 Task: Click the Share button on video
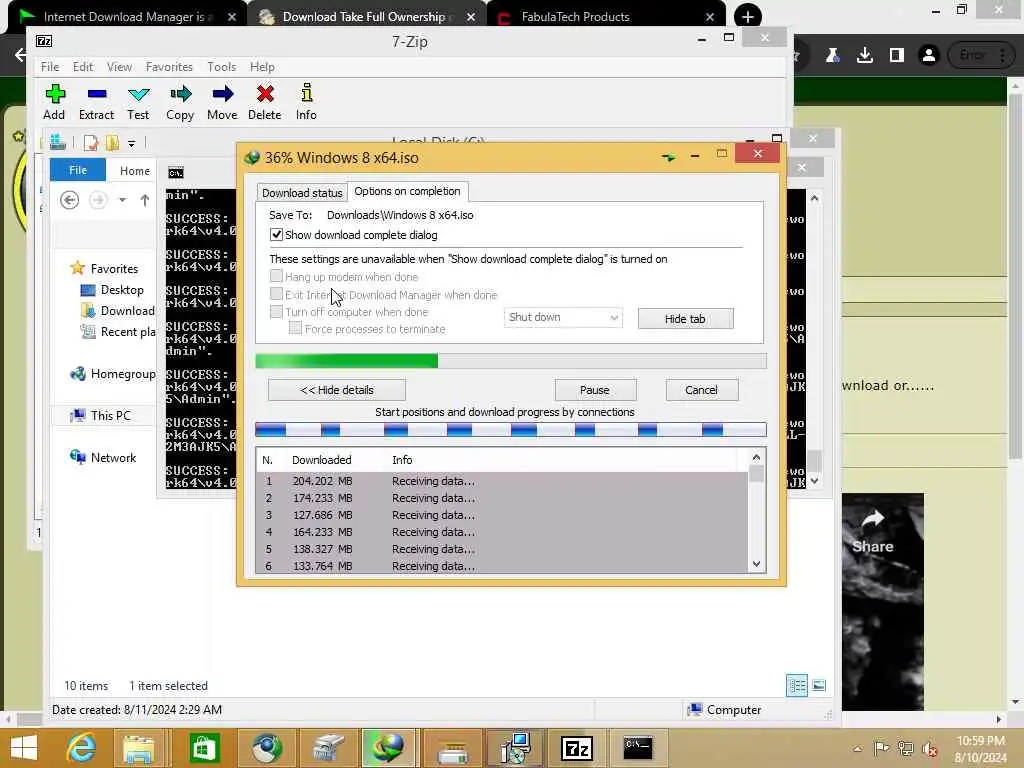(872, 532)
